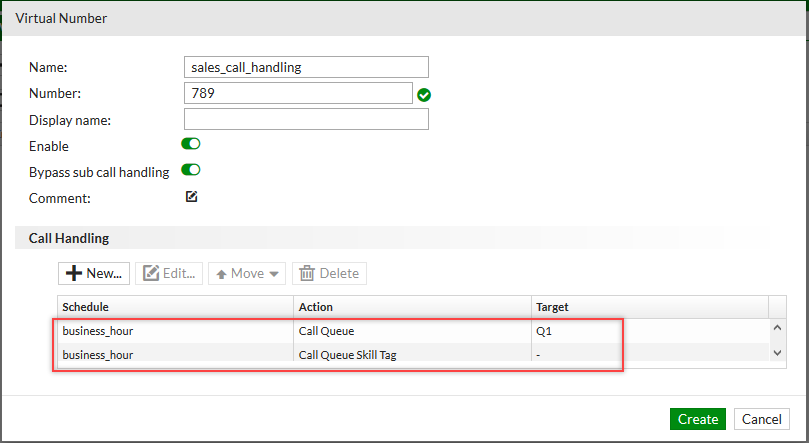This screenshot has width=809, height=443.
Task: Click the Target column header
Action: point(649,307)
